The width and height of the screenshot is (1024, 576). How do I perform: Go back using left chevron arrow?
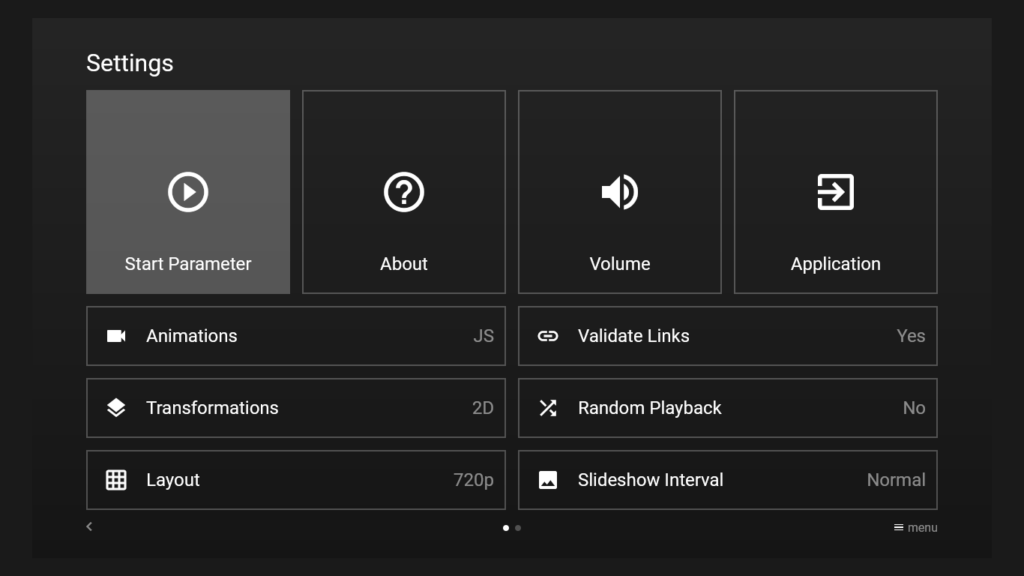89,527
